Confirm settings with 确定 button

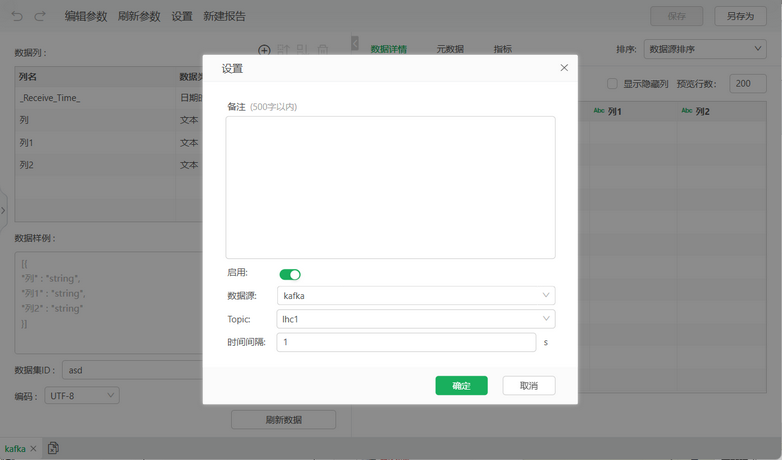click(461, 385)
